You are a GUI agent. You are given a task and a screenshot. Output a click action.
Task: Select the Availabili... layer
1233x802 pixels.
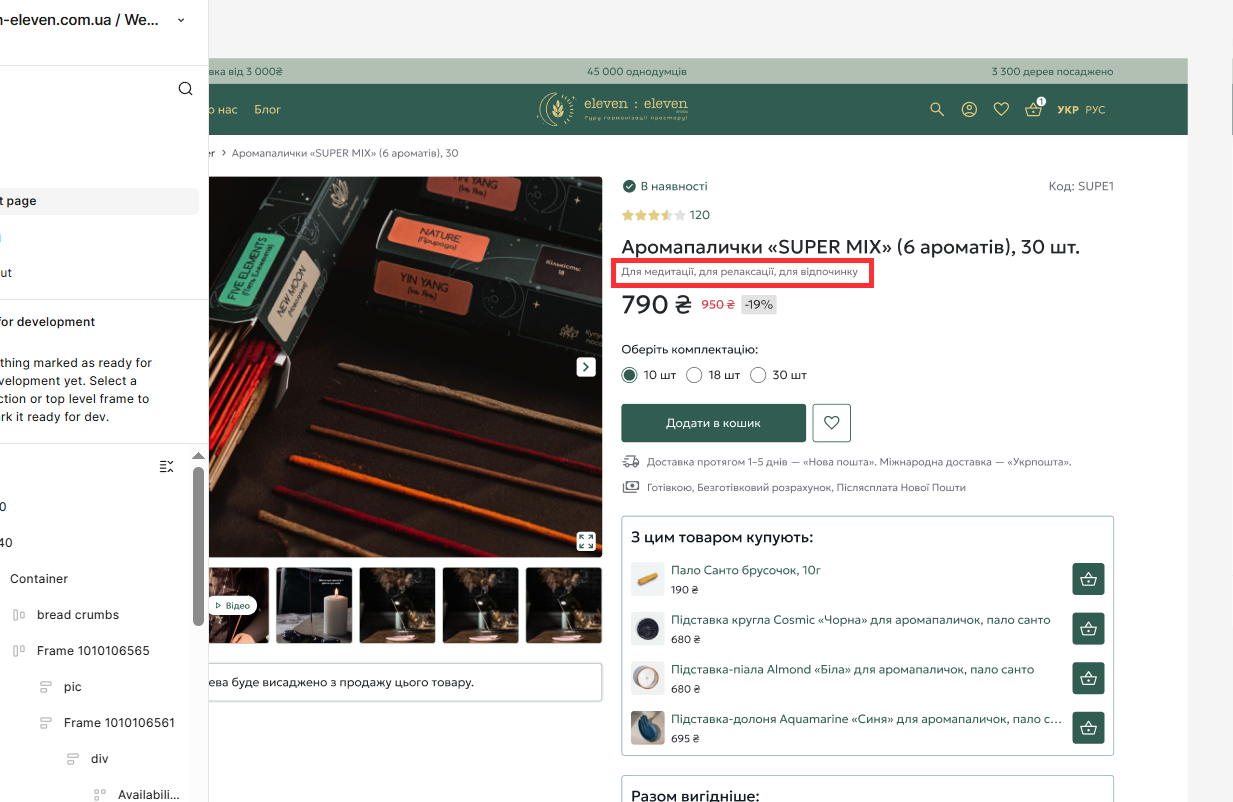149,795
